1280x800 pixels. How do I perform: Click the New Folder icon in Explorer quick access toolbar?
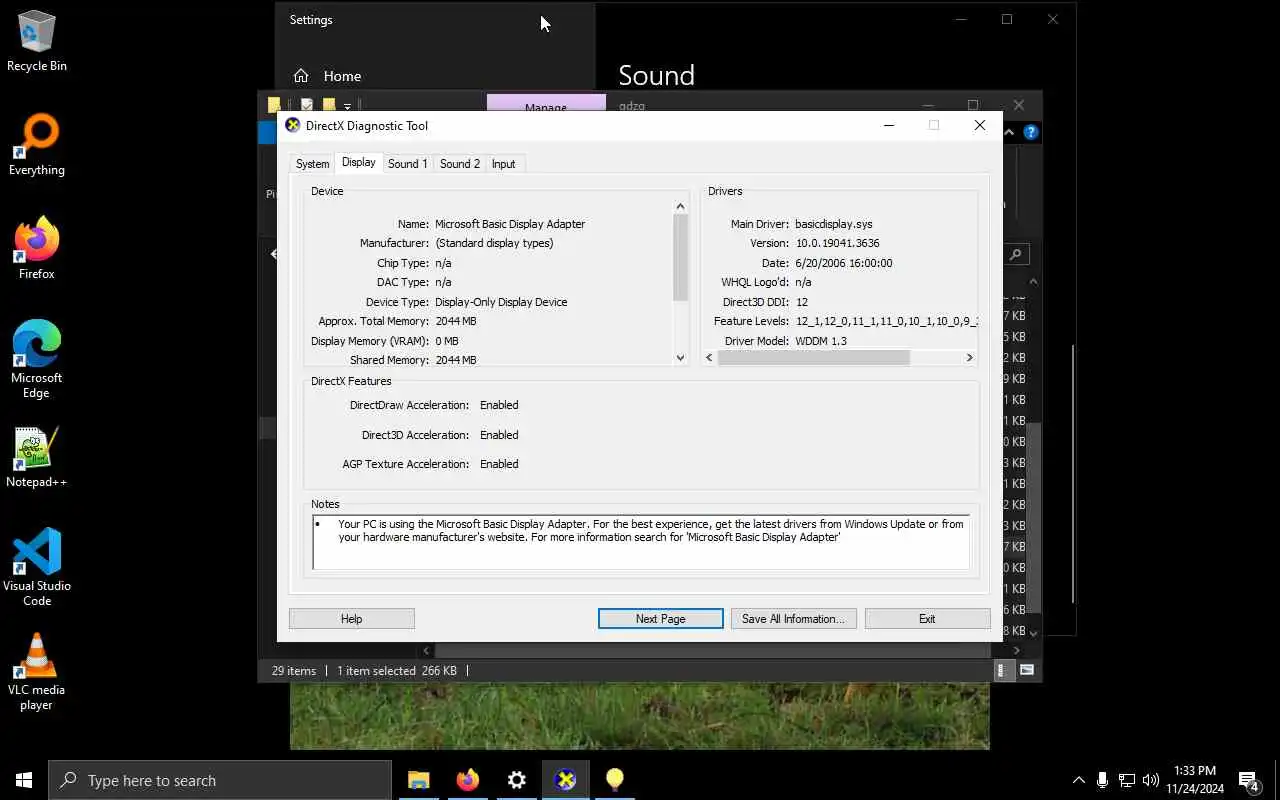click(328, 105)
